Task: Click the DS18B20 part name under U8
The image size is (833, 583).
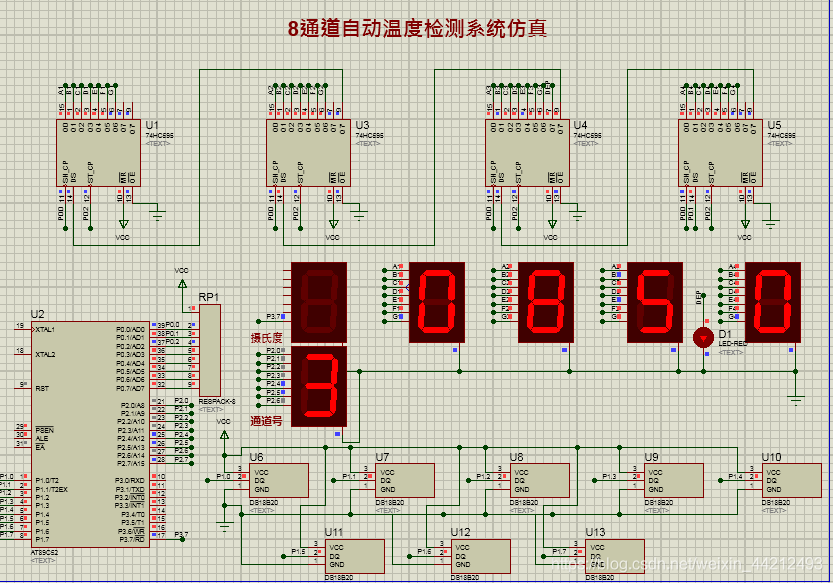Action: (x=524, y=502)
